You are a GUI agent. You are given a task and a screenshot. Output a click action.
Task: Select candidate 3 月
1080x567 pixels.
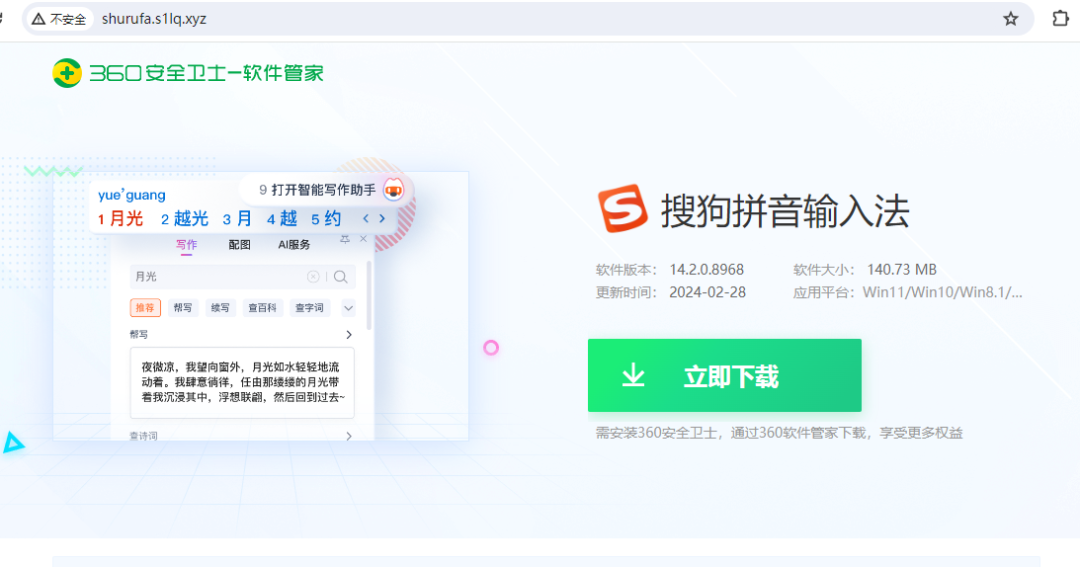pyautogui.click(x=237, y=219)
